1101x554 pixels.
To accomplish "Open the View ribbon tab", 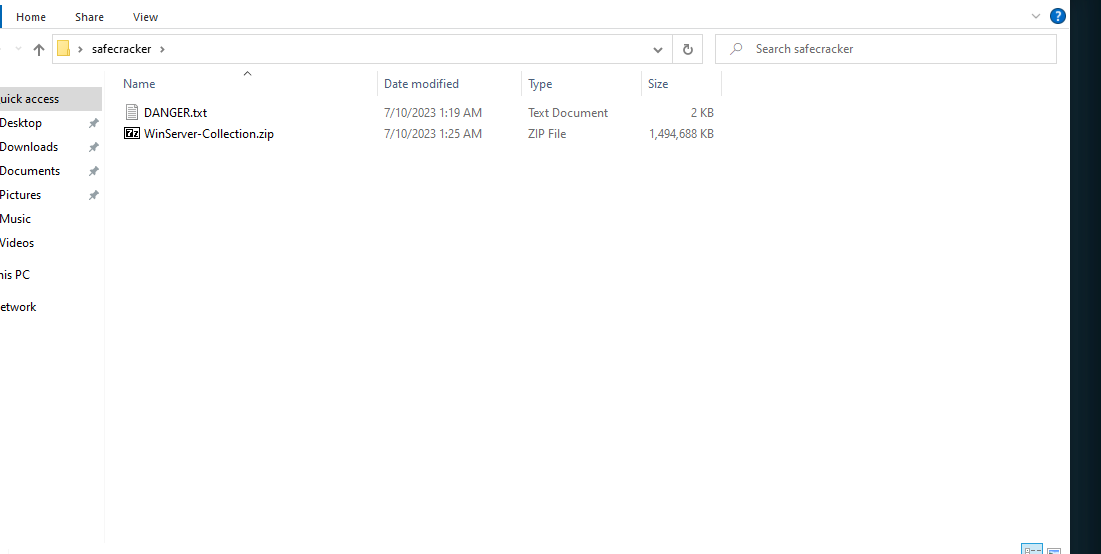I will [145, 17].
